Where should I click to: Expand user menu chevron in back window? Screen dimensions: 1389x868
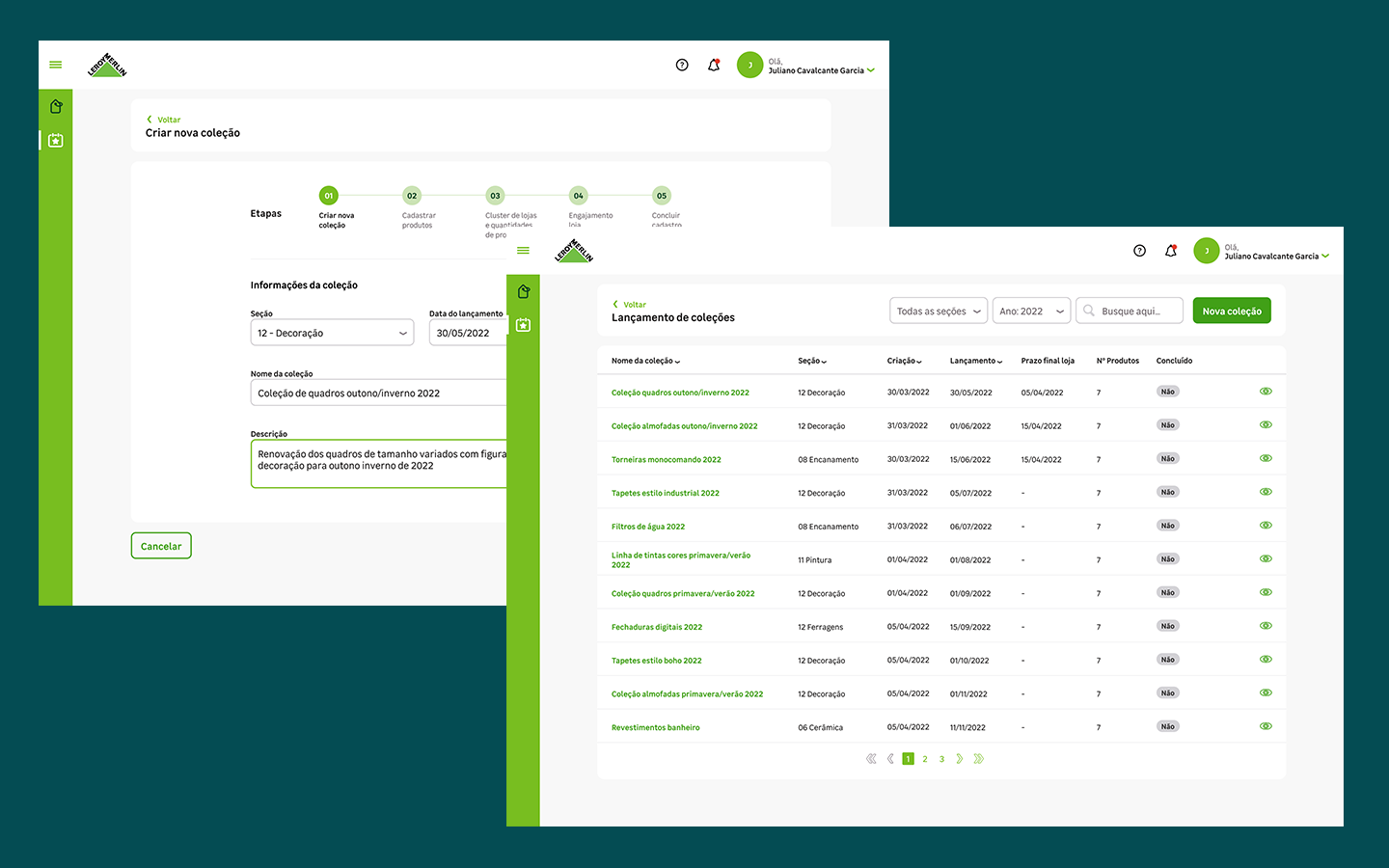[871, 70]
